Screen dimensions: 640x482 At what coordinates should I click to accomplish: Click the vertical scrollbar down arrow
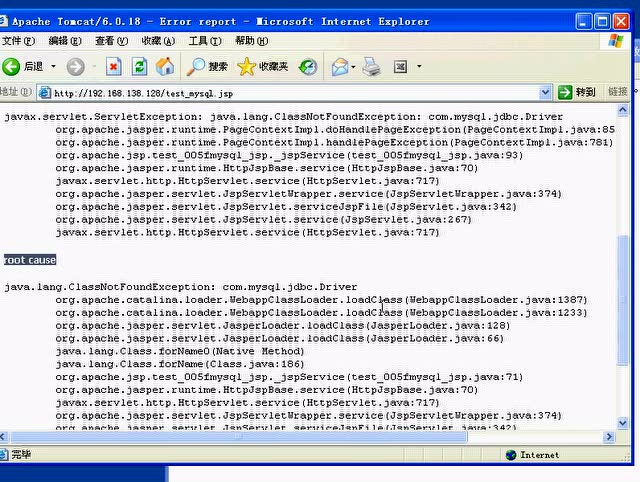pyautogui.click(x=622, y=423)
